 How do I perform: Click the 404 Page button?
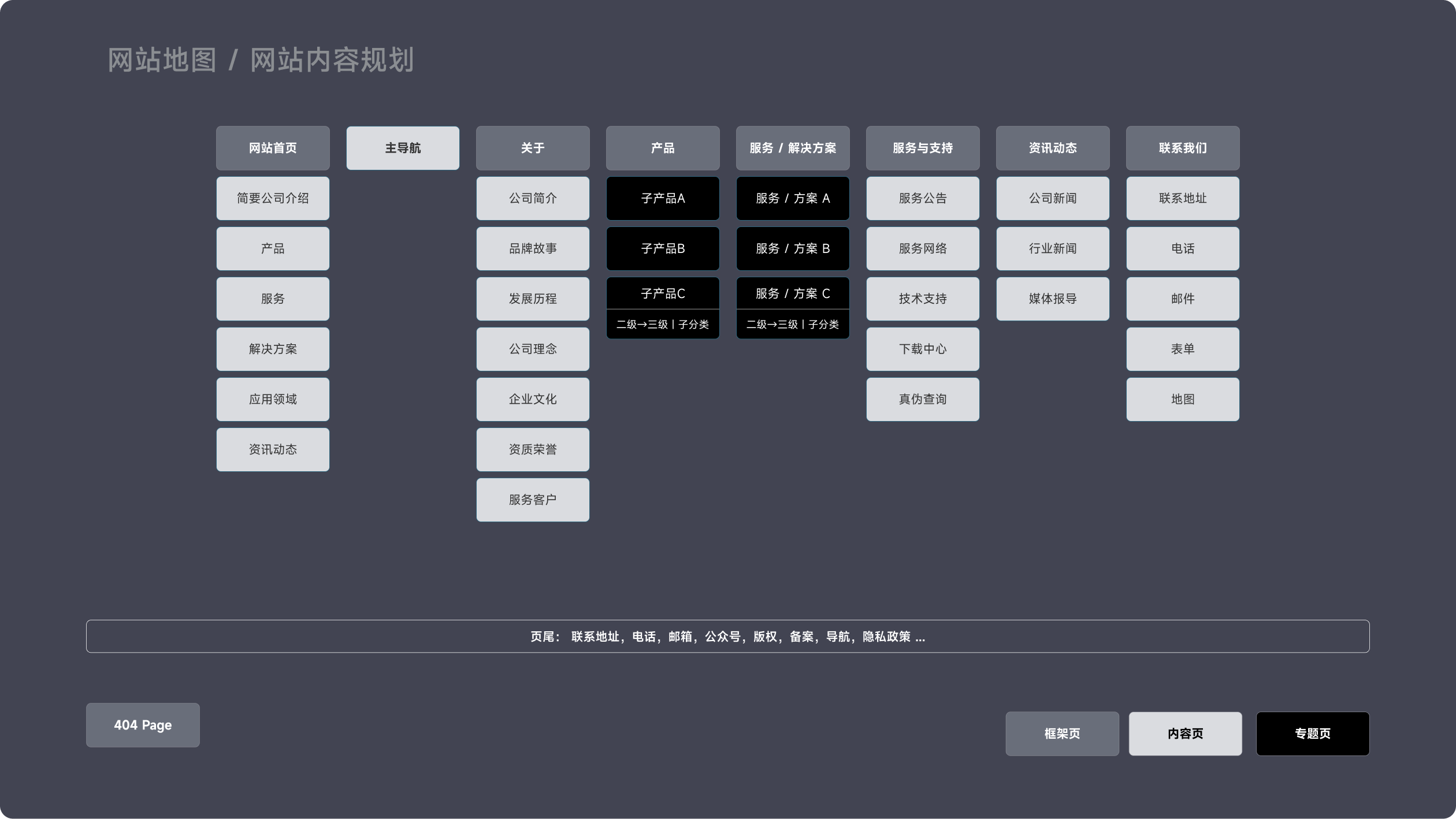click(x=143, y=725)
